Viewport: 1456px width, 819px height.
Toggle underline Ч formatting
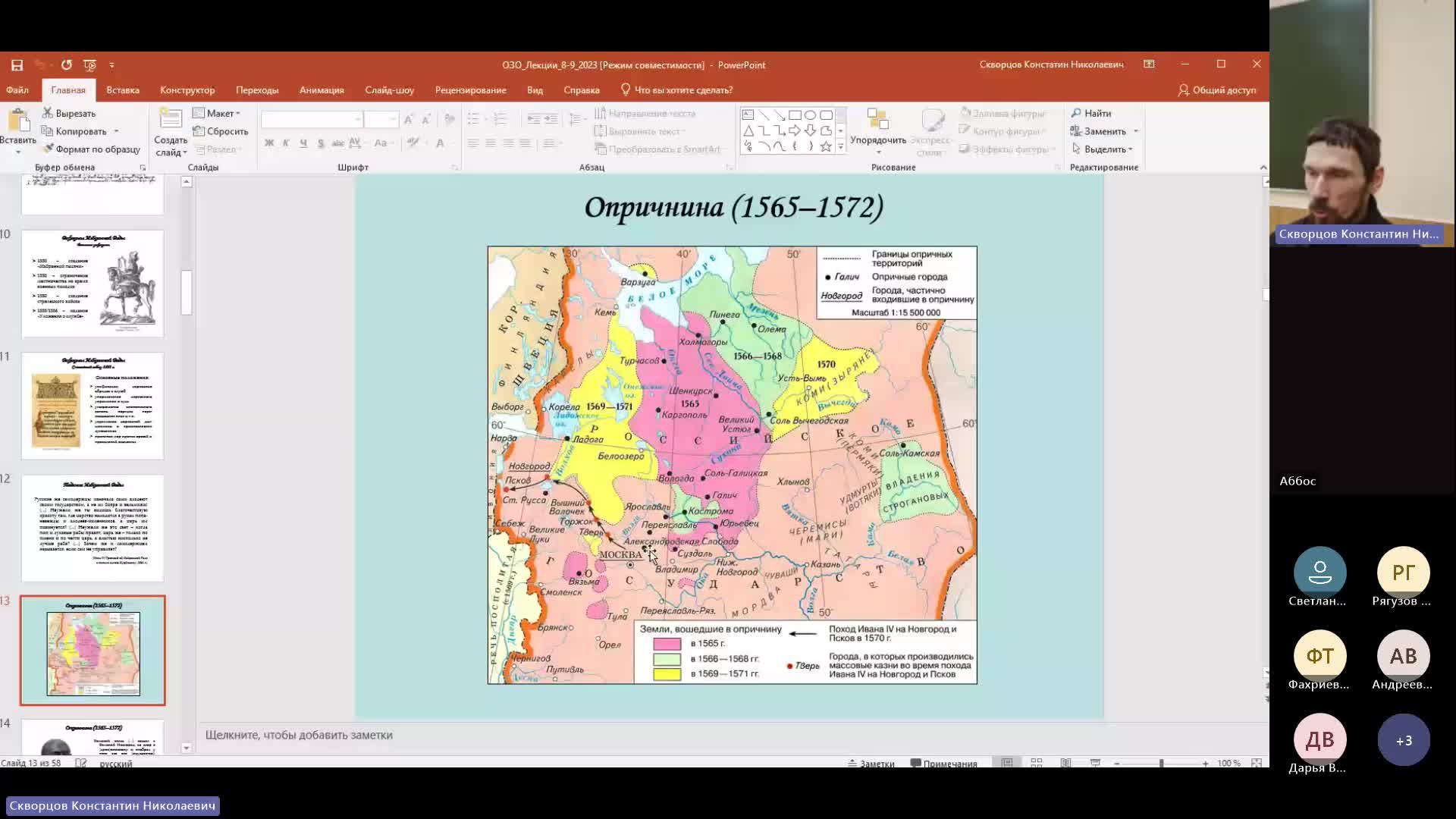[303, 143]
